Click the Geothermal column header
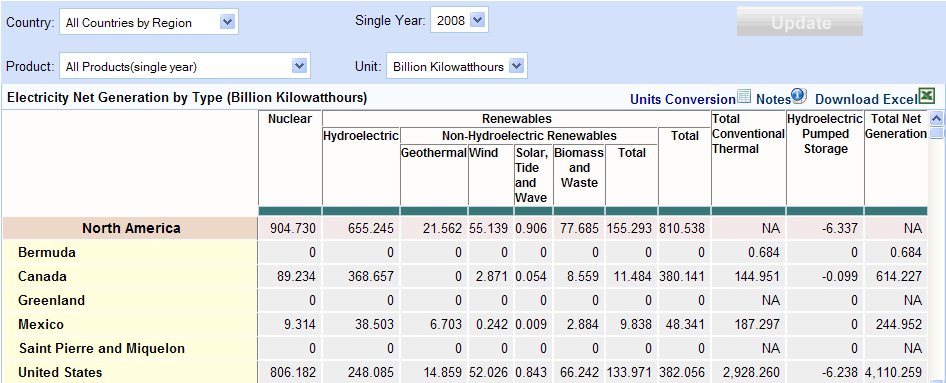 point(434,153)
